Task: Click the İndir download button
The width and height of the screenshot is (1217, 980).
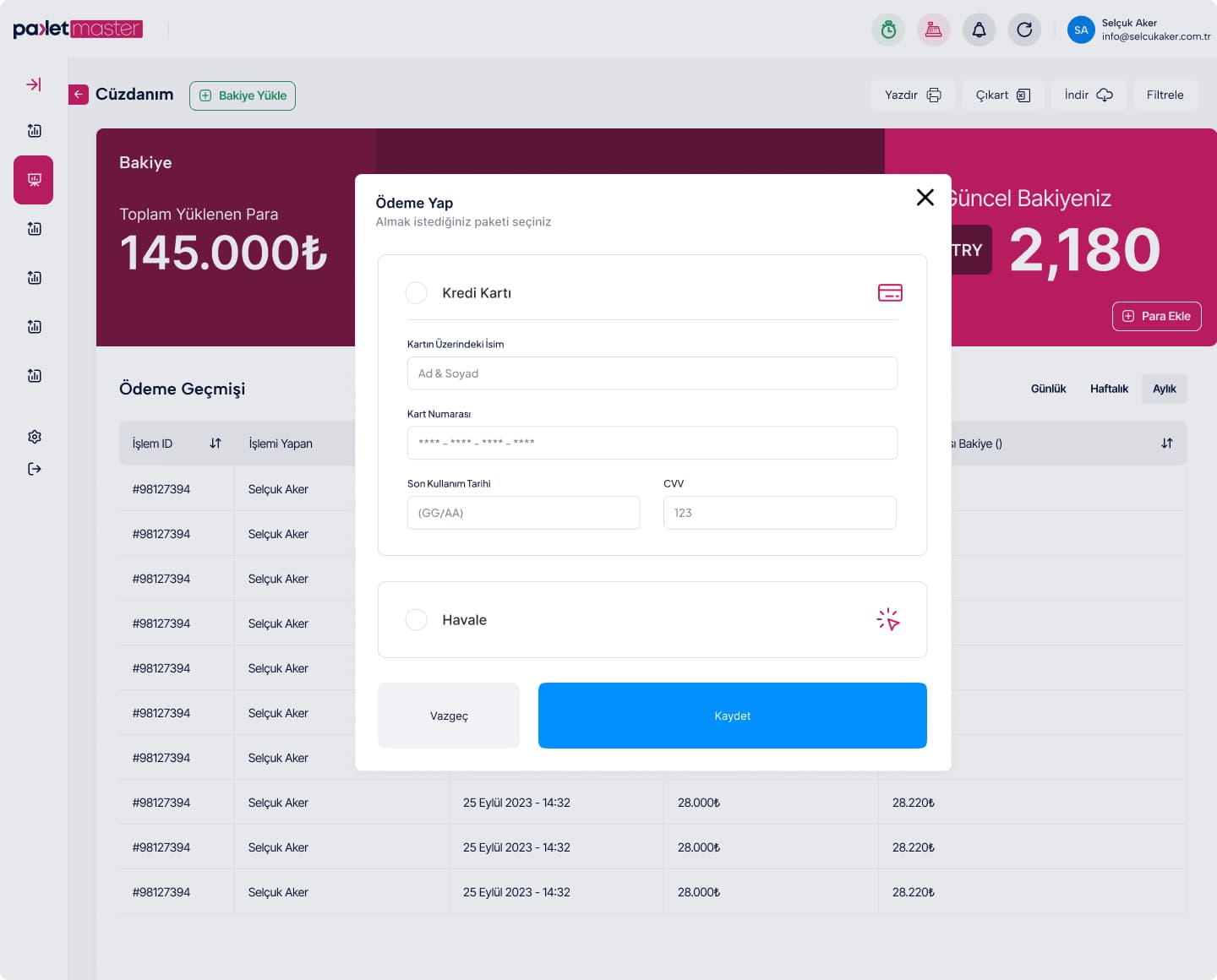Action: click(1089, 95)
